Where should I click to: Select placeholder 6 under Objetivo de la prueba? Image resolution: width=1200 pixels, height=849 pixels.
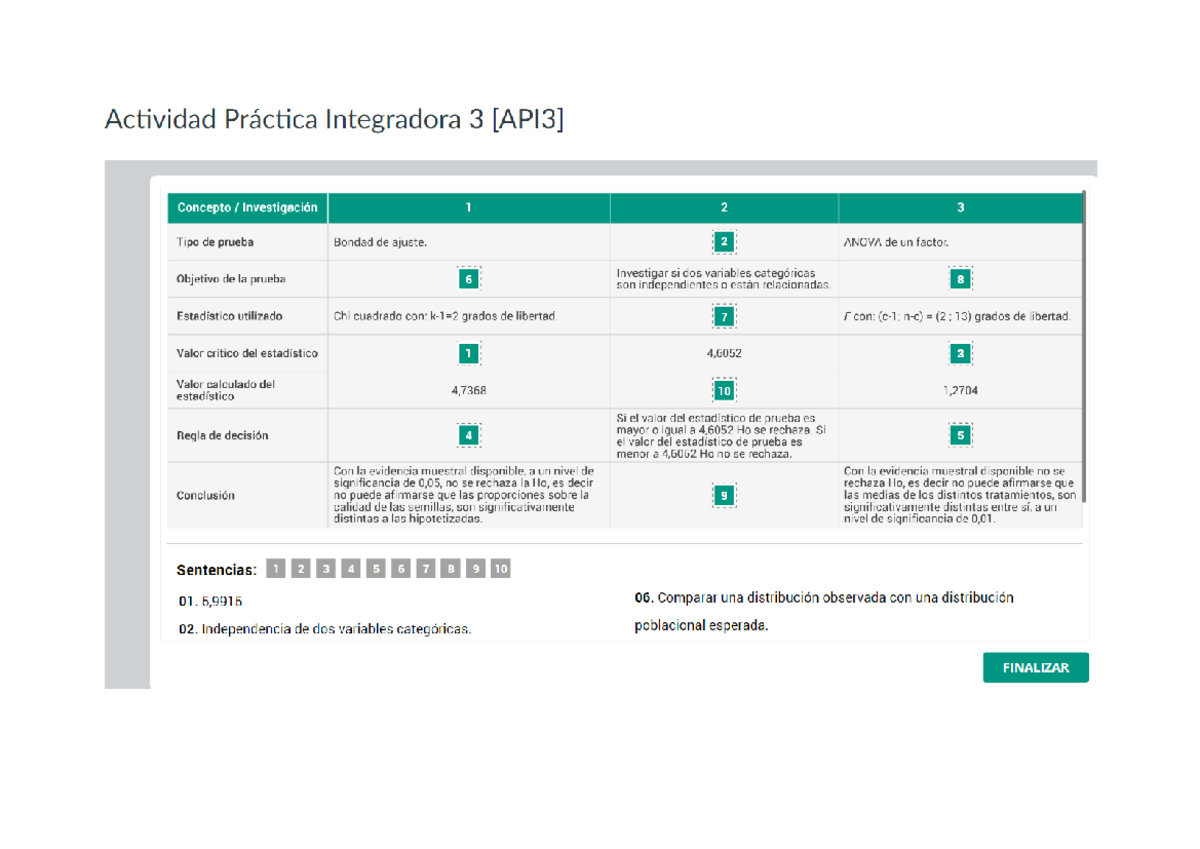click(x=467, y=278)
